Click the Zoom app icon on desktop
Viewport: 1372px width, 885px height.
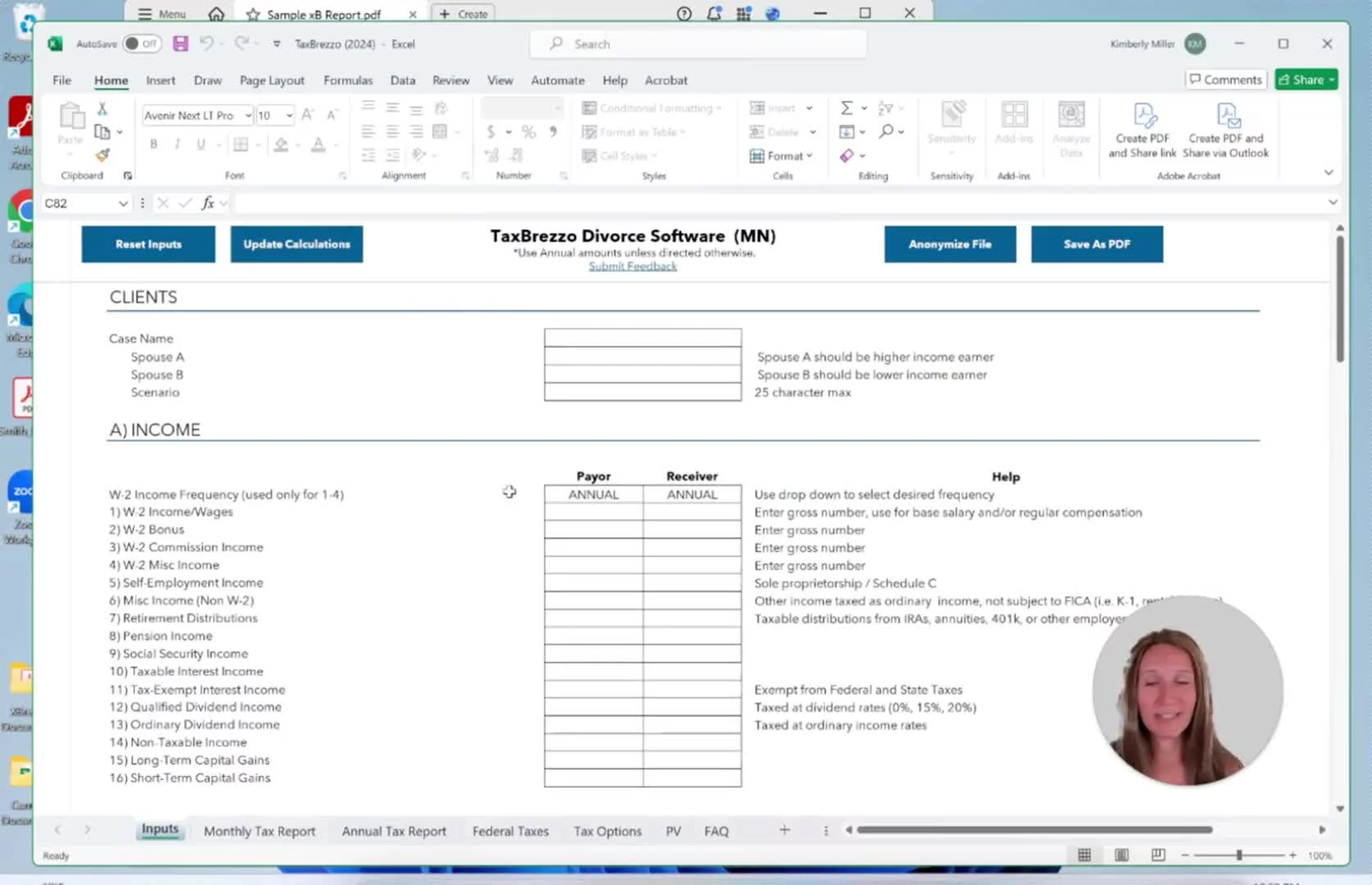21,494
